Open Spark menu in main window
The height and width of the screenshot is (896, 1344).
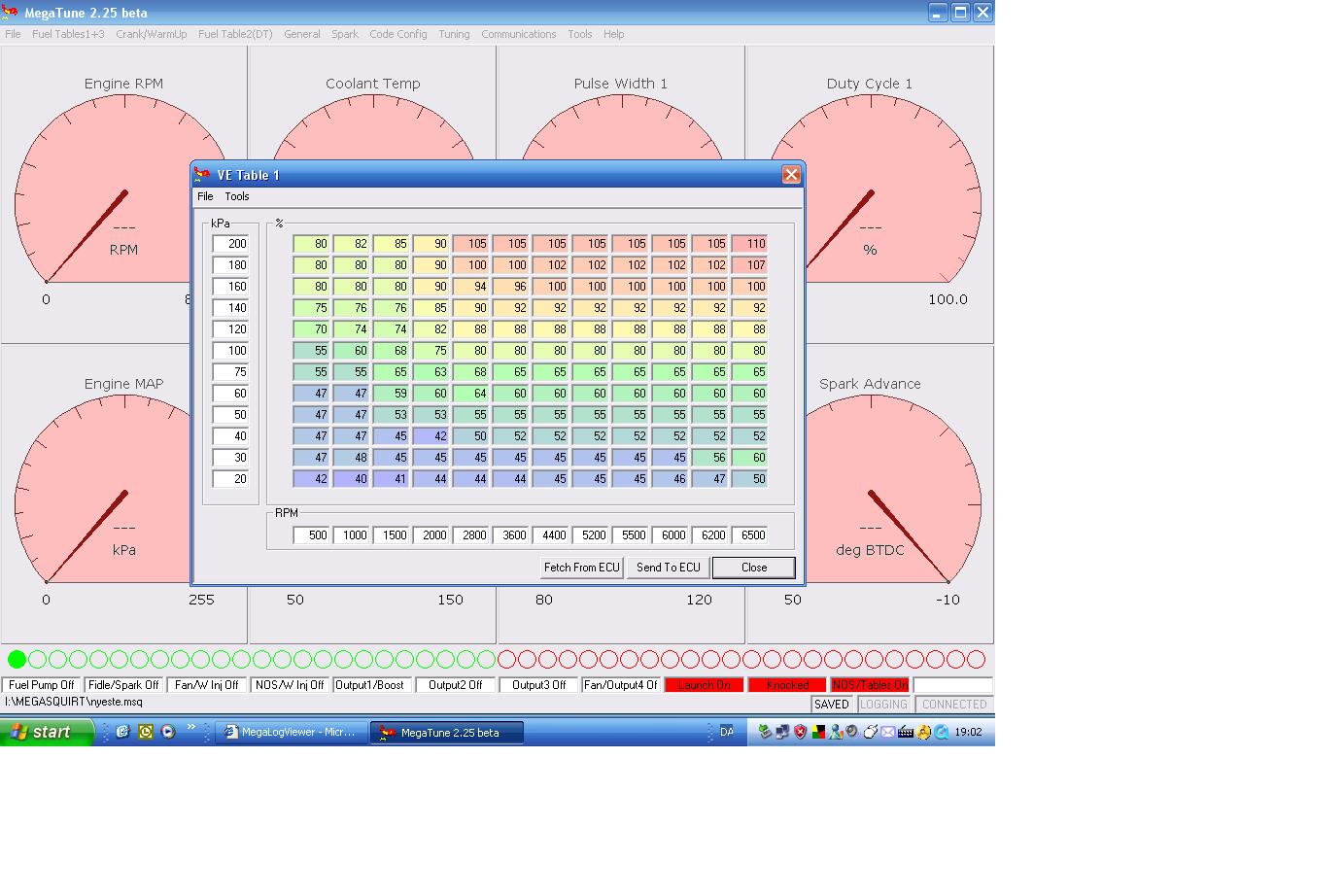pos(345,34)
